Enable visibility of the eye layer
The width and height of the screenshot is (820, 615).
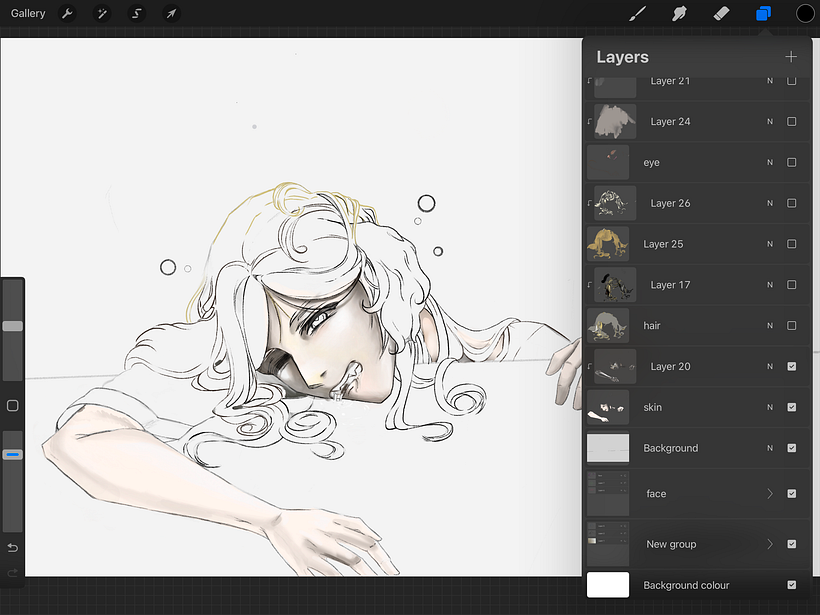[x=792, y=162]
